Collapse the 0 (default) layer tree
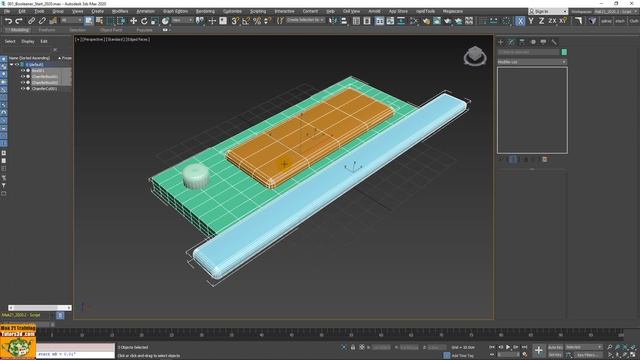This screenshot has height=360, width=640. click(x=11, y=64)
